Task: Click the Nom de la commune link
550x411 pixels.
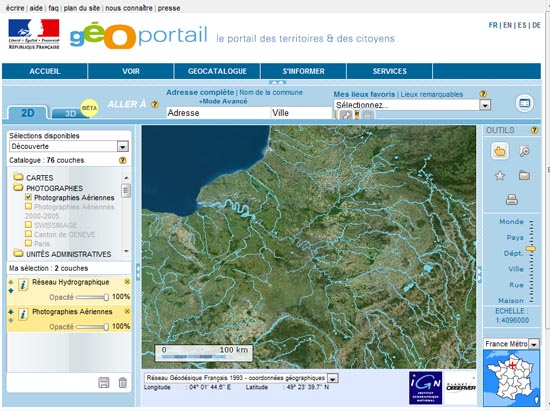Action: click(x=271, y=93)
